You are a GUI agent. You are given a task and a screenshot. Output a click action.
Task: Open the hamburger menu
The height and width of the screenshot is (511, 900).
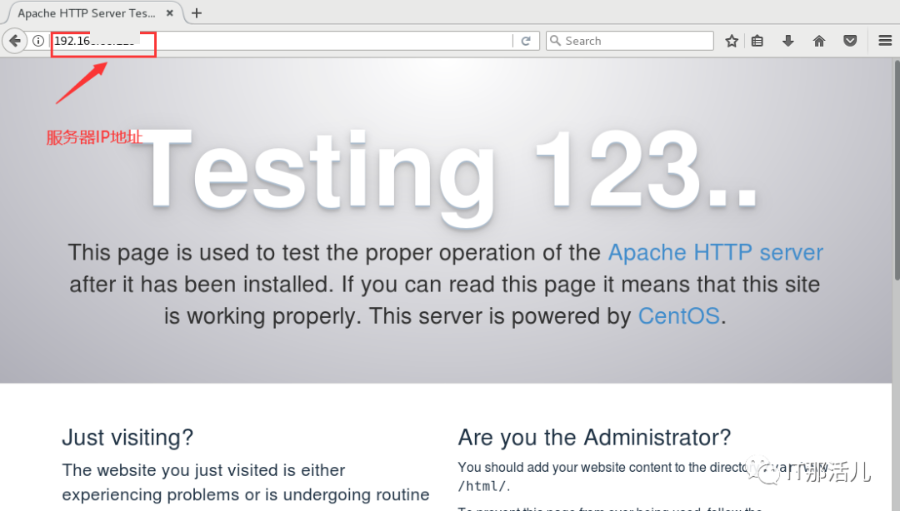885,41
